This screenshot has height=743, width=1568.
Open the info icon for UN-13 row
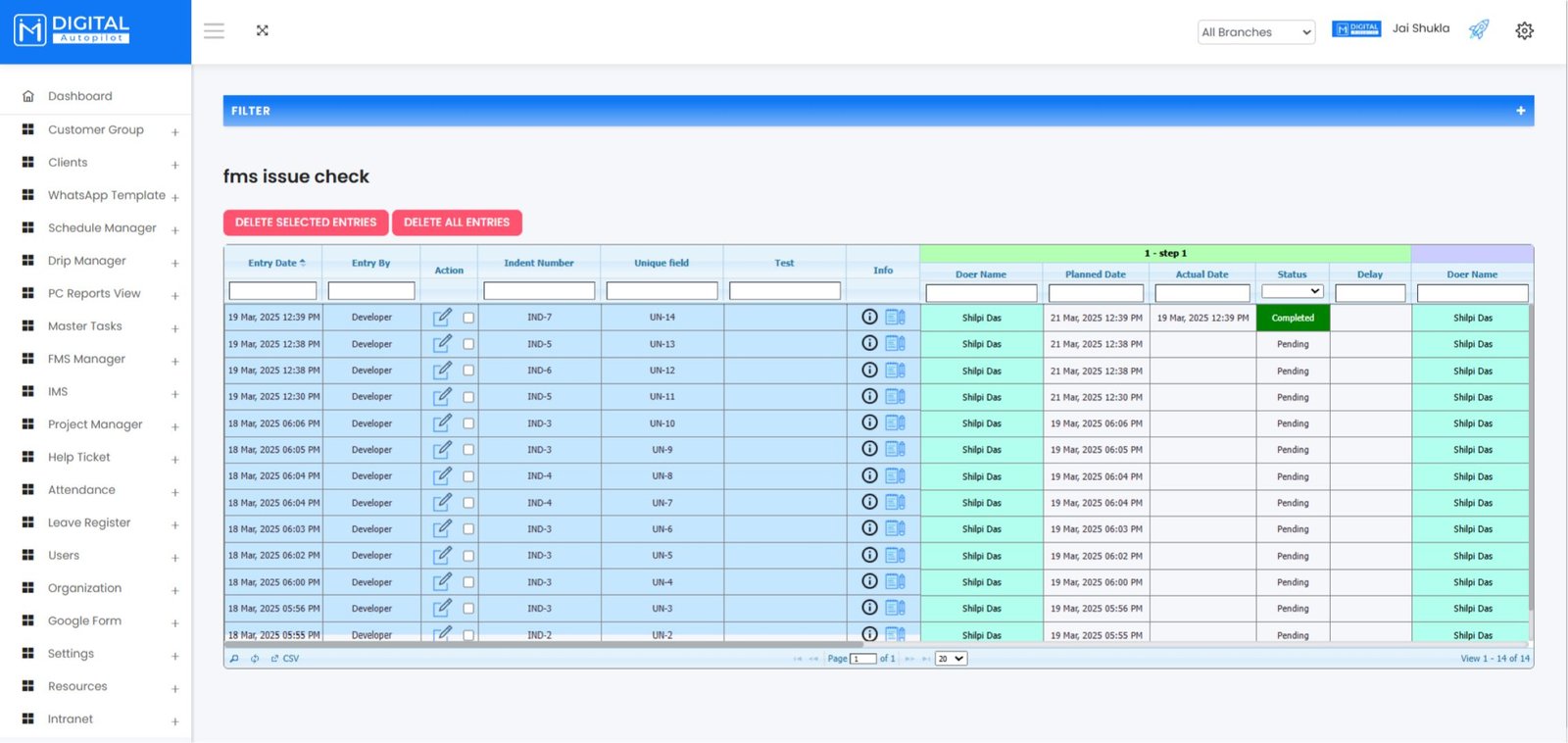pyautogui.click(x=869, y=343)
